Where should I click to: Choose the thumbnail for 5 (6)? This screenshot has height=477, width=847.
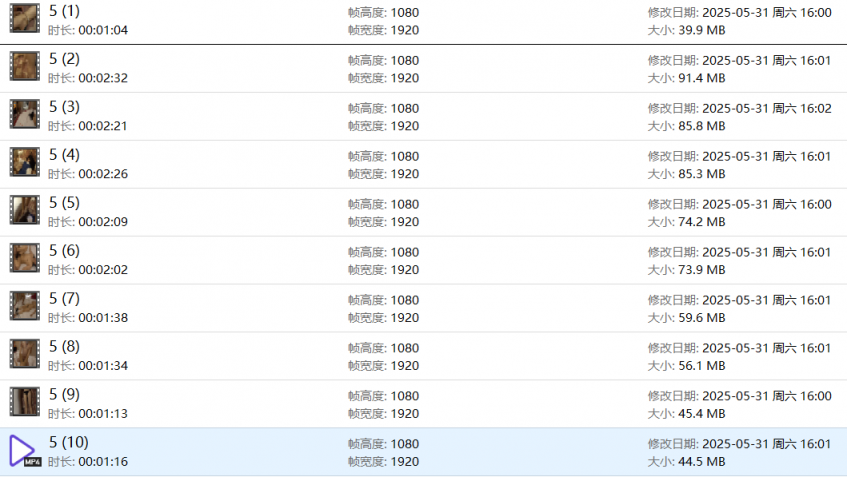click(x=25, y=258)
